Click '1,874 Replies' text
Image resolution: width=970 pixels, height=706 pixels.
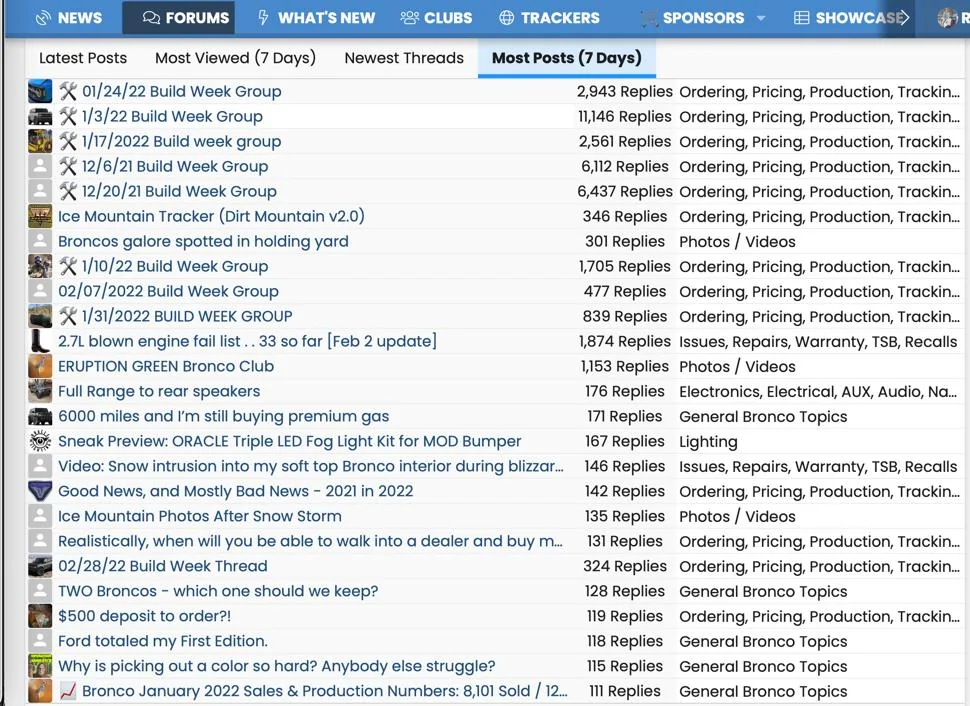[624, 341]
